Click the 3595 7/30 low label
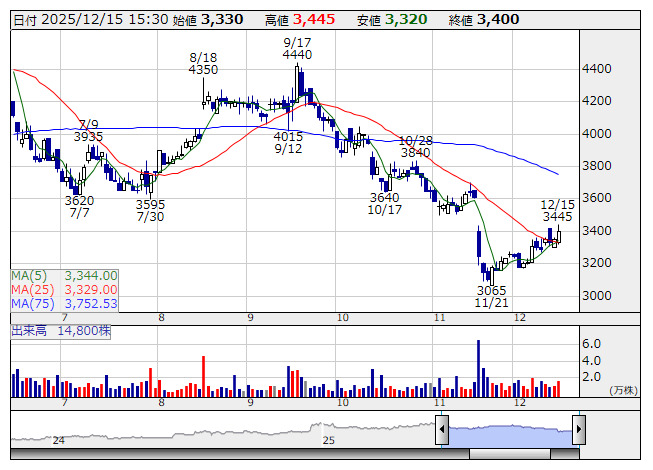The height and width of the screenshot is (470, 653). click(x=150, y=211)
